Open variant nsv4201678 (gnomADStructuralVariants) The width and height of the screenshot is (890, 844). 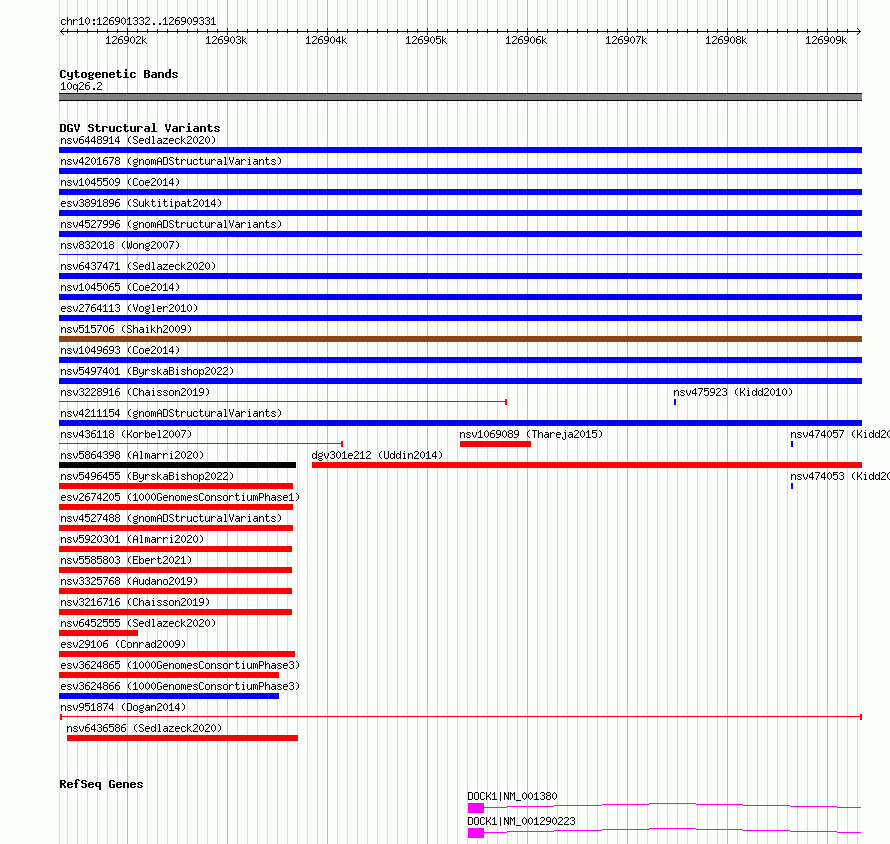pyautogui.click(x=171, y=161)
